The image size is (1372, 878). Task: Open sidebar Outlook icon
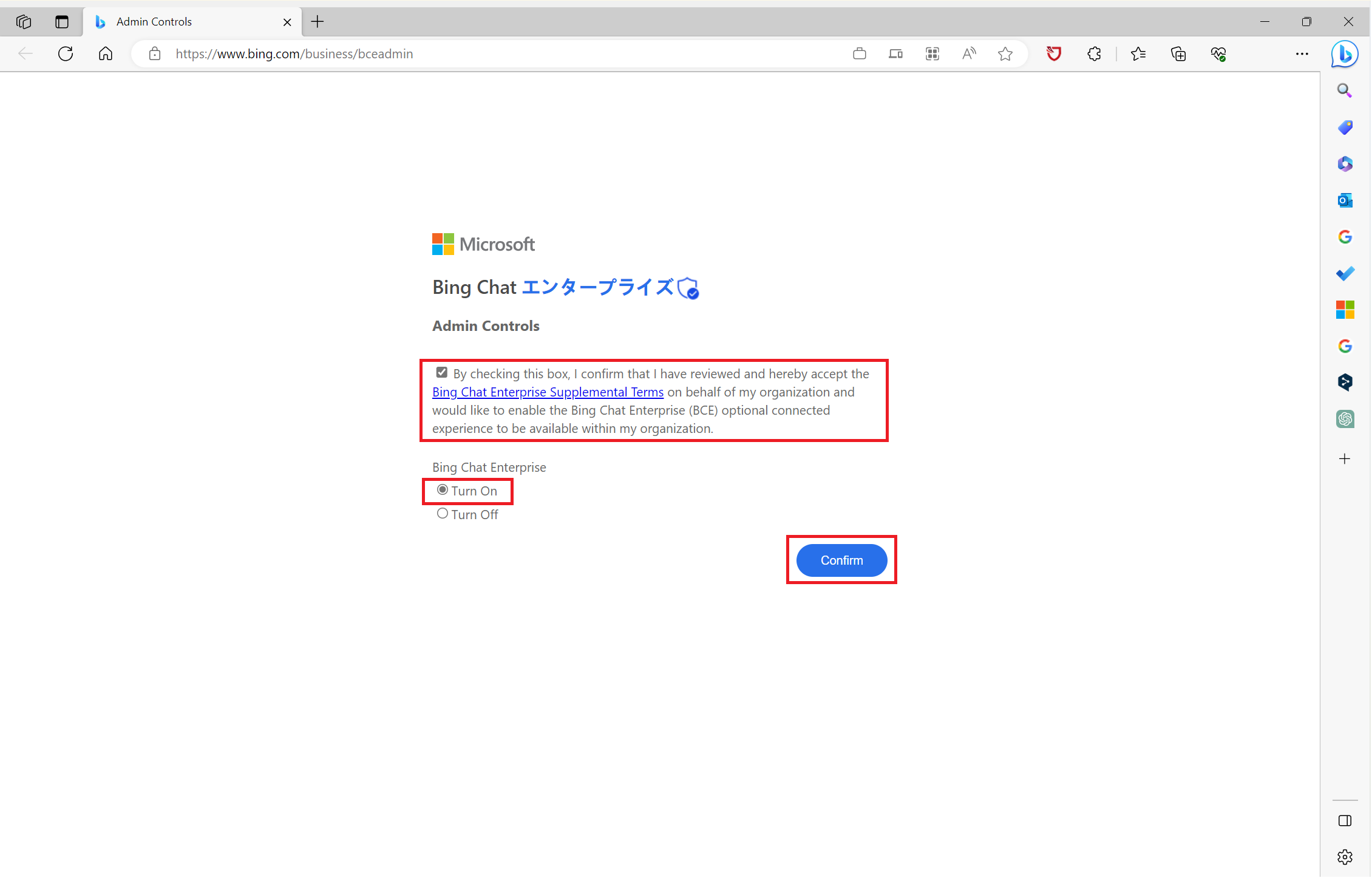[x=1345, y=200]
